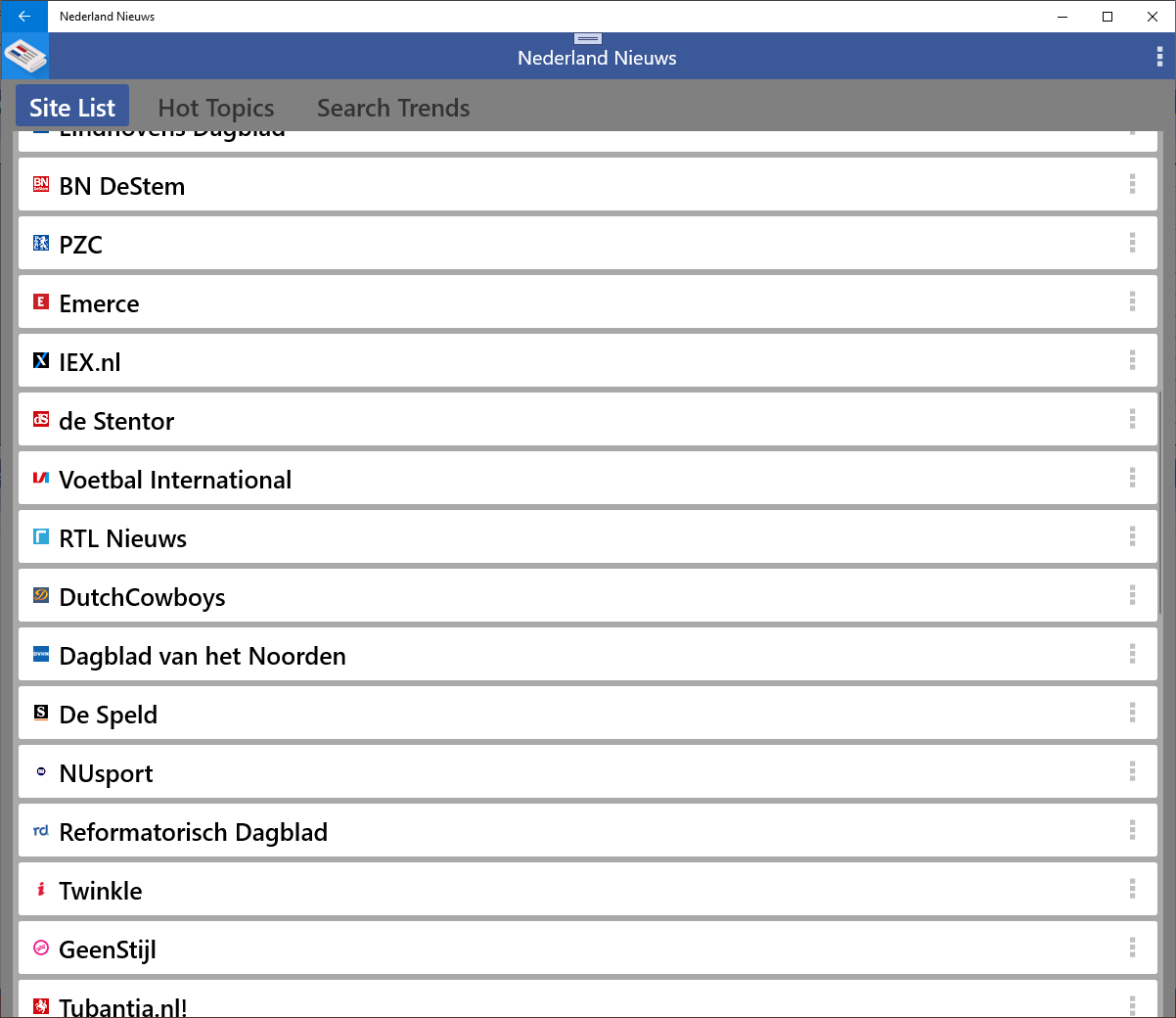Image resolution: width=1176 pixels, height=1018 pixels.
Task: Click the IEX.nl favicon
Action: pyautogui.click(x=41, y=360)
